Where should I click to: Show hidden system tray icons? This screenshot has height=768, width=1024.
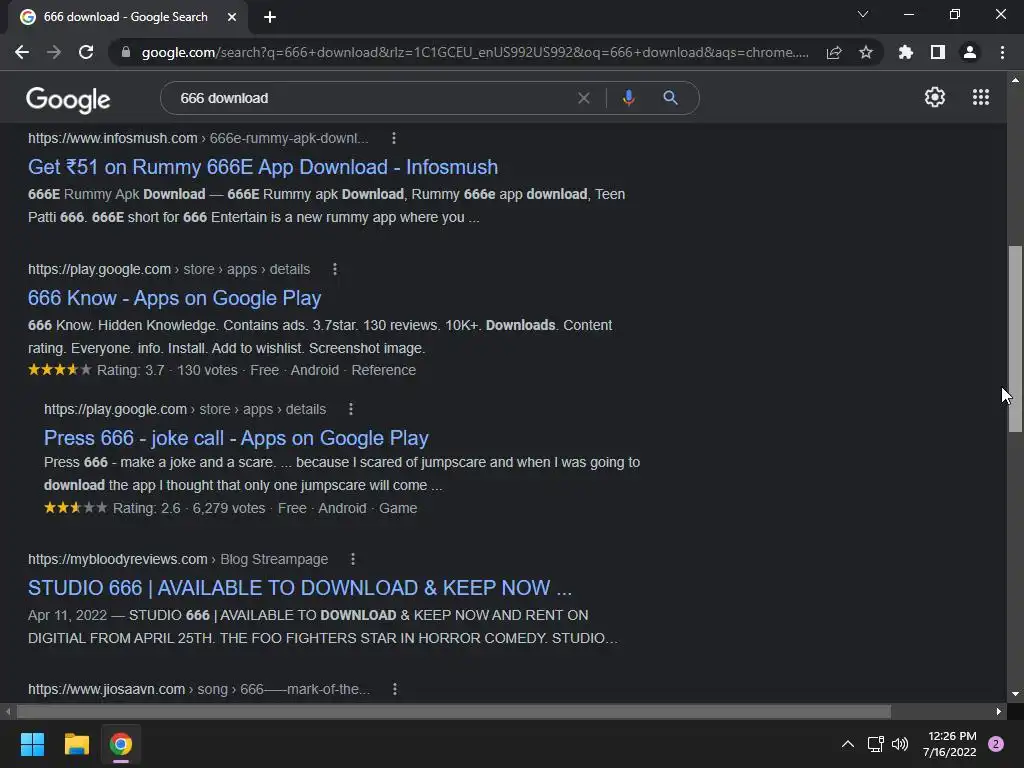(848, 744)
